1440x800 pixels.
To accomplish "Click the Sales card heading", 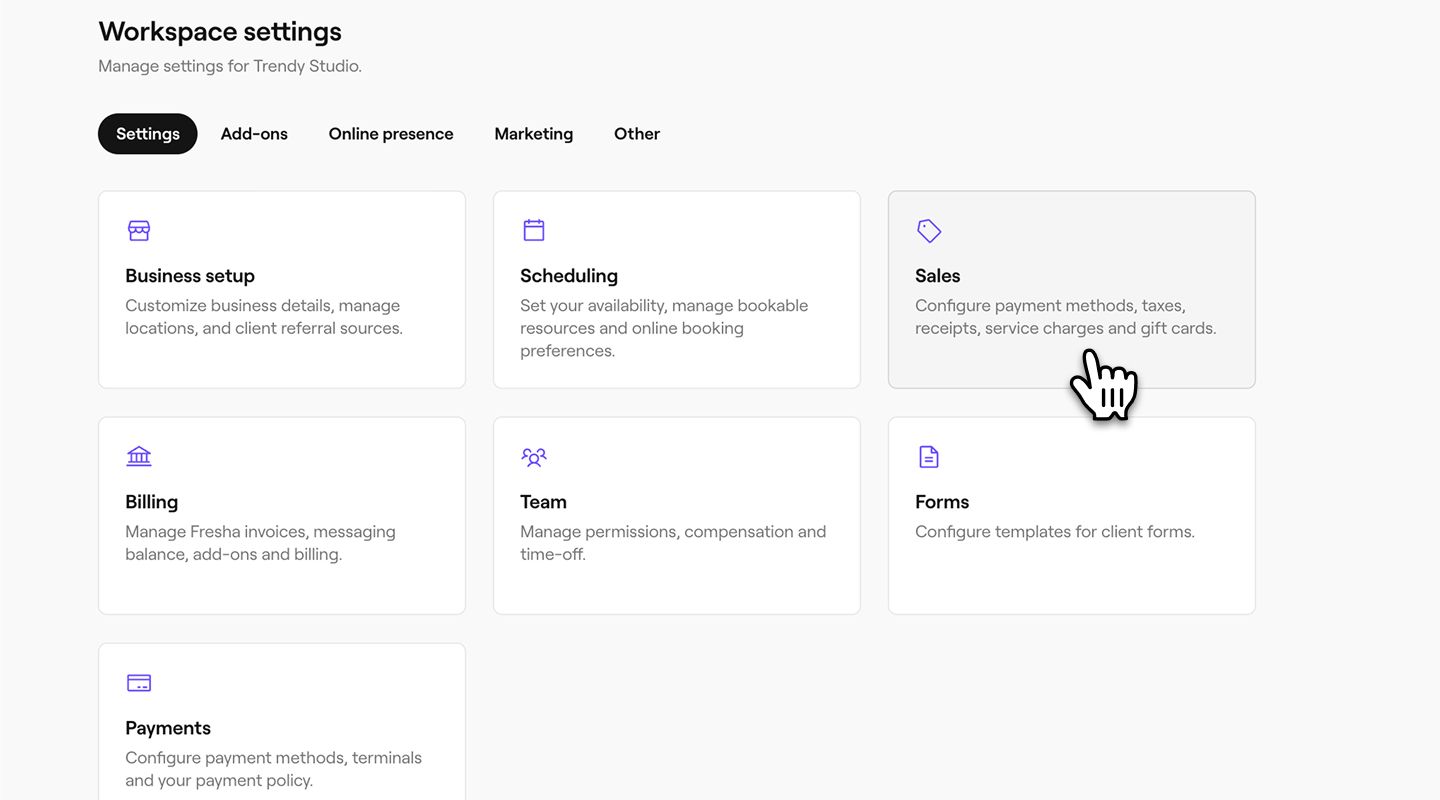I will coord(937,276).
